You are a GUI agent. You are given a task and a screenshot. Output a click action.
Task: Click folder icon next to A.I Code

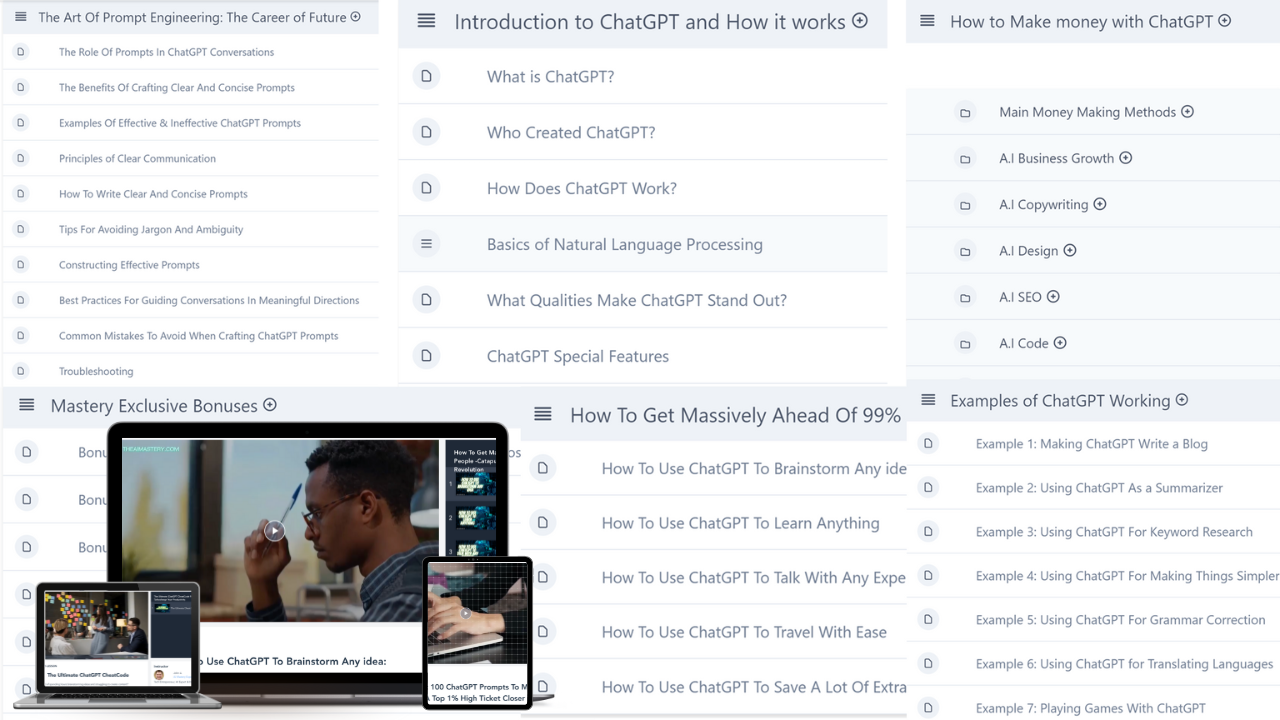tap(965, 344)
